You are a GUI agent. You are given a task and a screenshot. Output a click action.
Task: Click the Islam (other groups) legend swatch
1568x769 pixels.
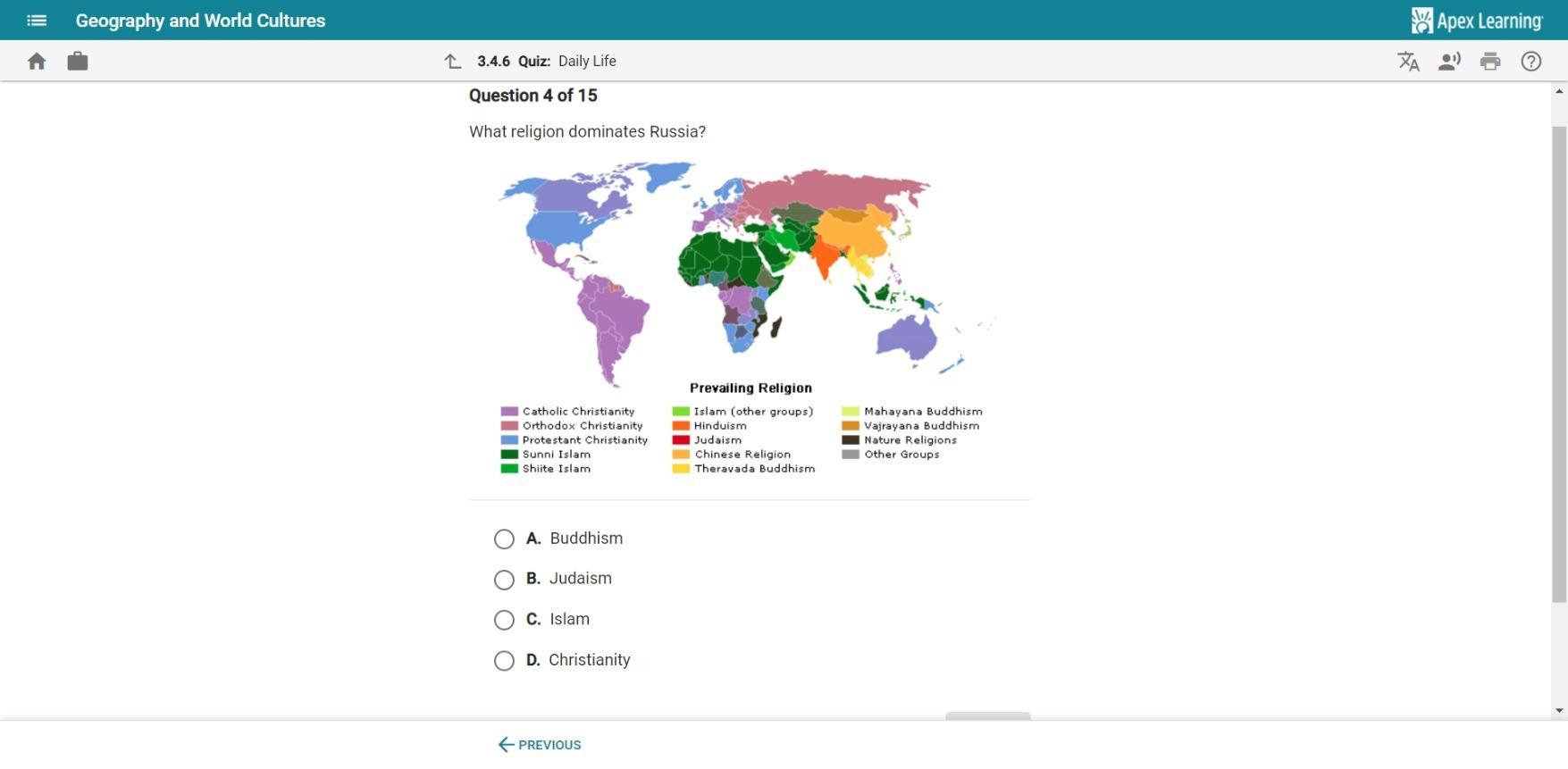[x=681, y=412]
